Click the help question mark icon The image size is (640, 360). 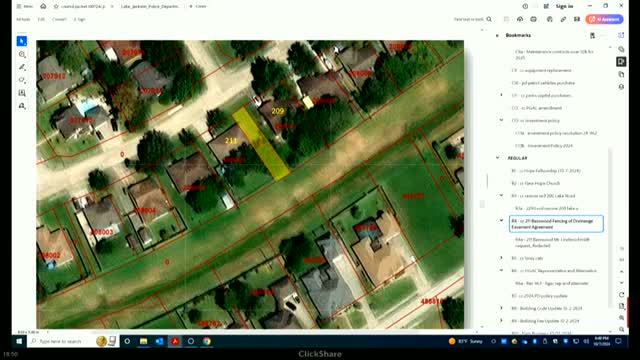point(525,7)
